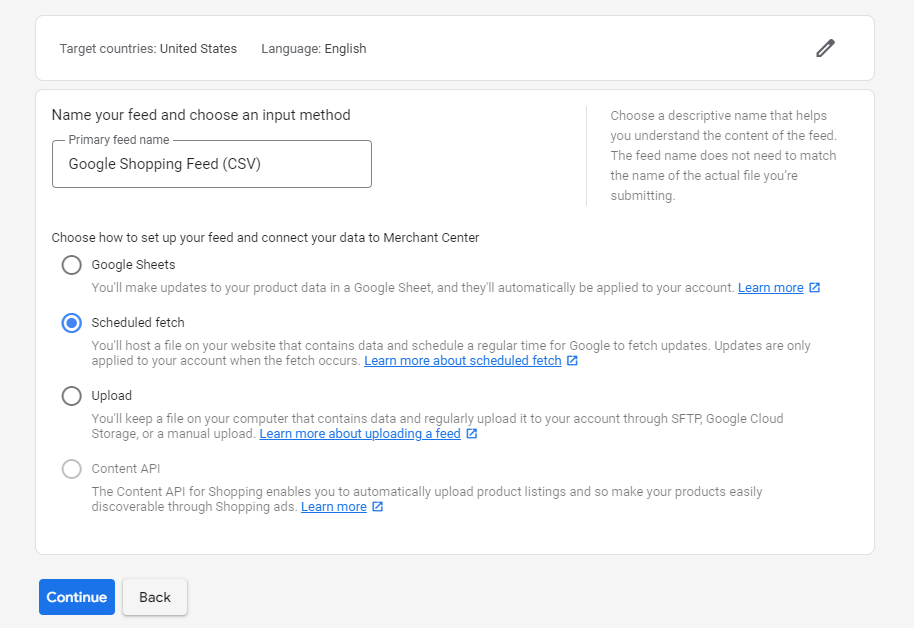Click the pencil edit icon for target countries
914x628 pixels.
[x=825, y=48]
